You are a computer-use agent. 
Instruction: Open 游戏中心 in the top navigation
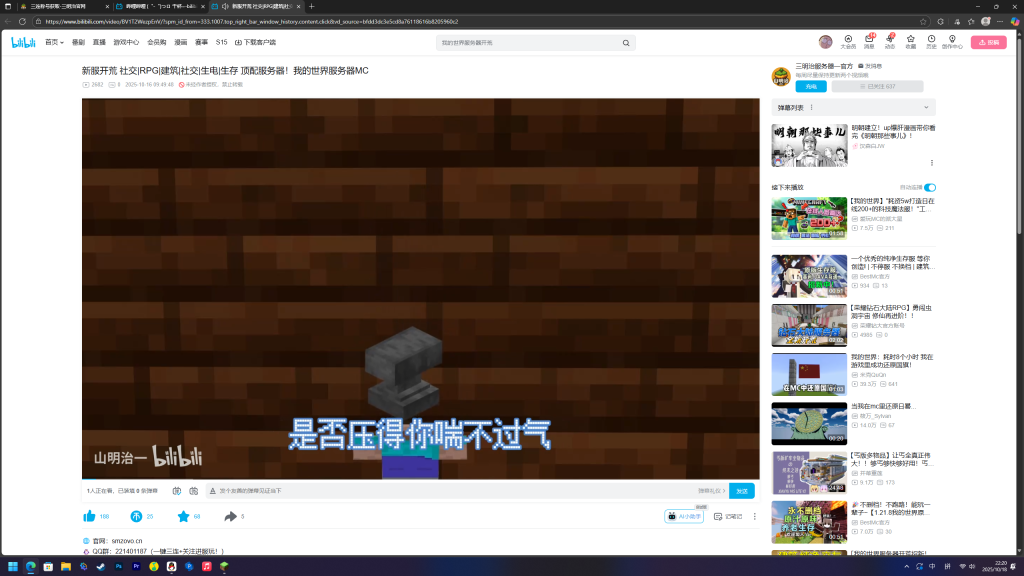pos(126,43)
